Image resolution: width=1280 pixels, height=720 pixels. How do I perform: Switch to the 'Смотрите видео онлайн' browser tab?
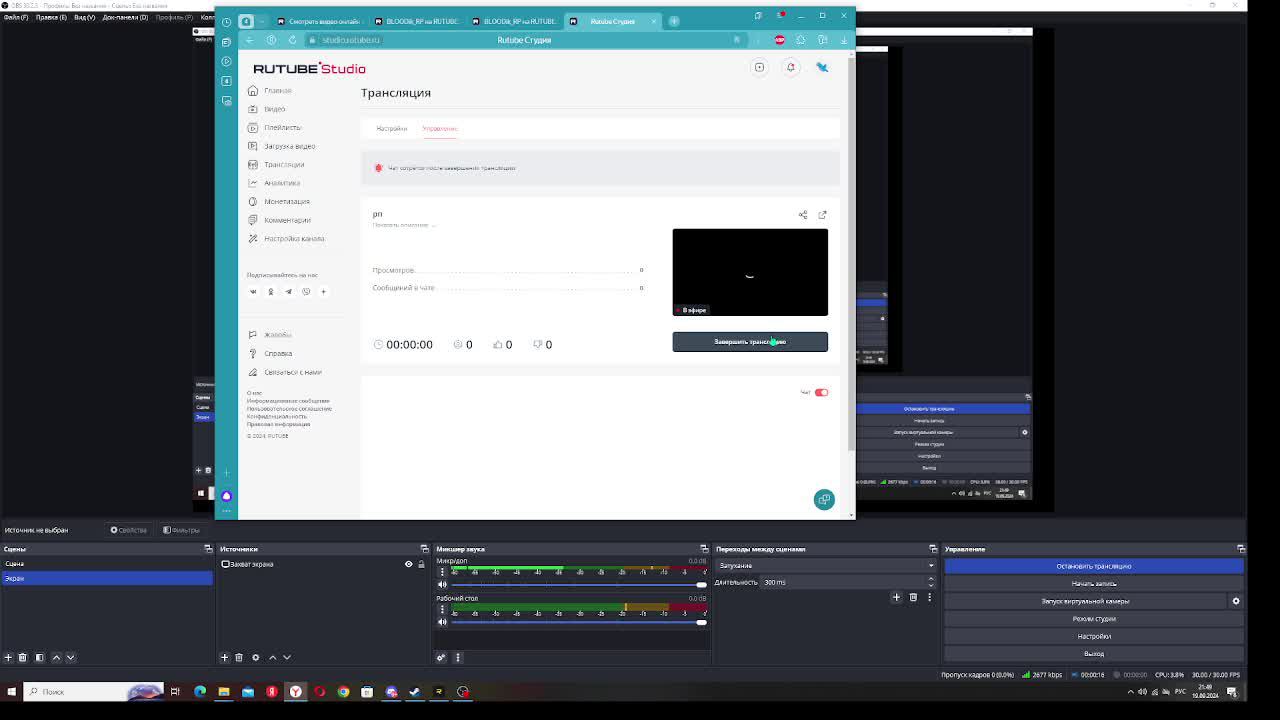[318, 21]
